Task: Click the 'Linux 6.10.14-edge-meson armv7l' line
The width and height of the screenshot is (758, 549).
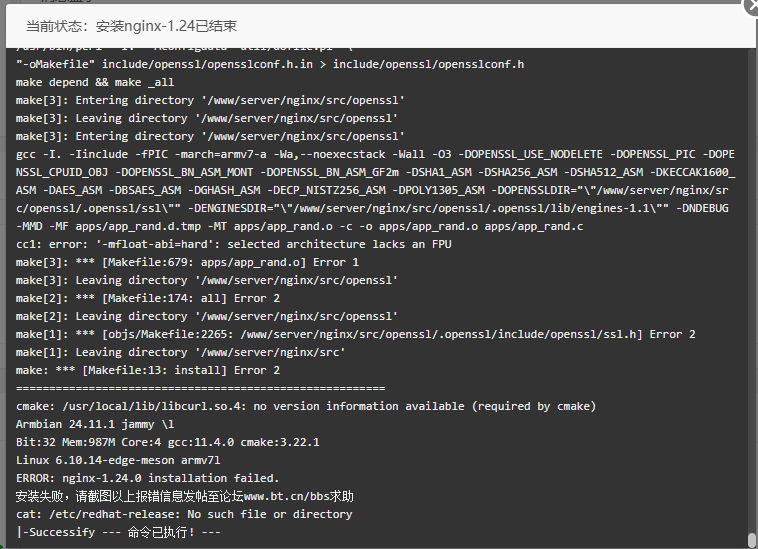Action: point(118,460)
